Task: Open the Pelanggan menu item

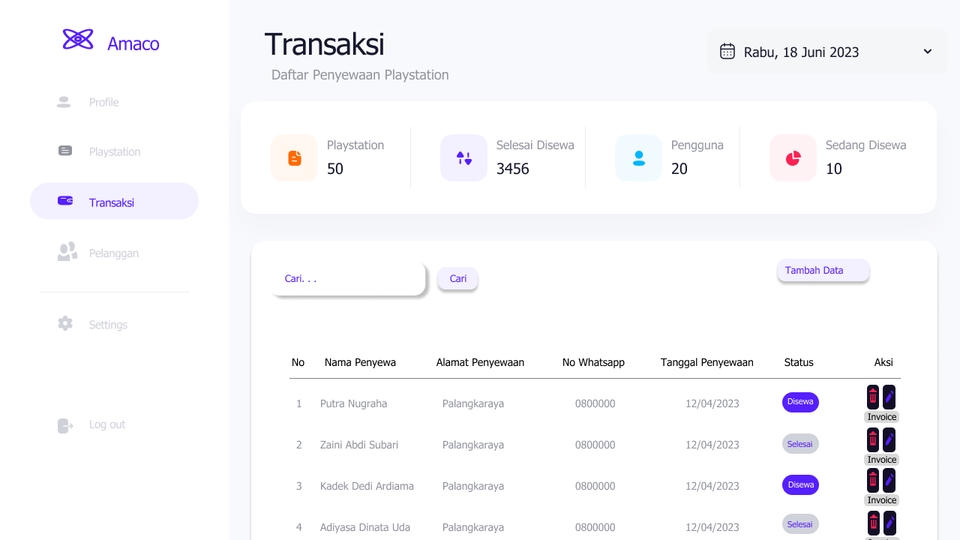Action: (114, 253)
